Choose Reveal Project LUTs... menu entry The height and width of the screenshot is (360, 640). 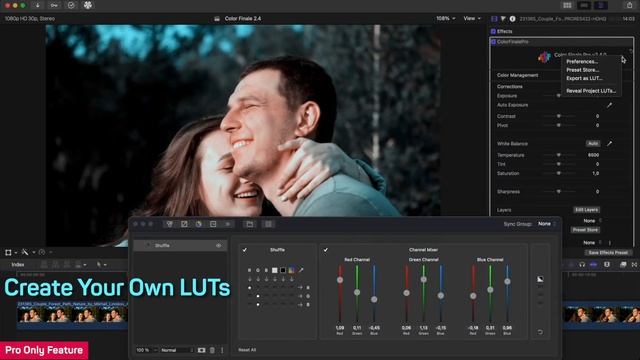click(591, 91)
